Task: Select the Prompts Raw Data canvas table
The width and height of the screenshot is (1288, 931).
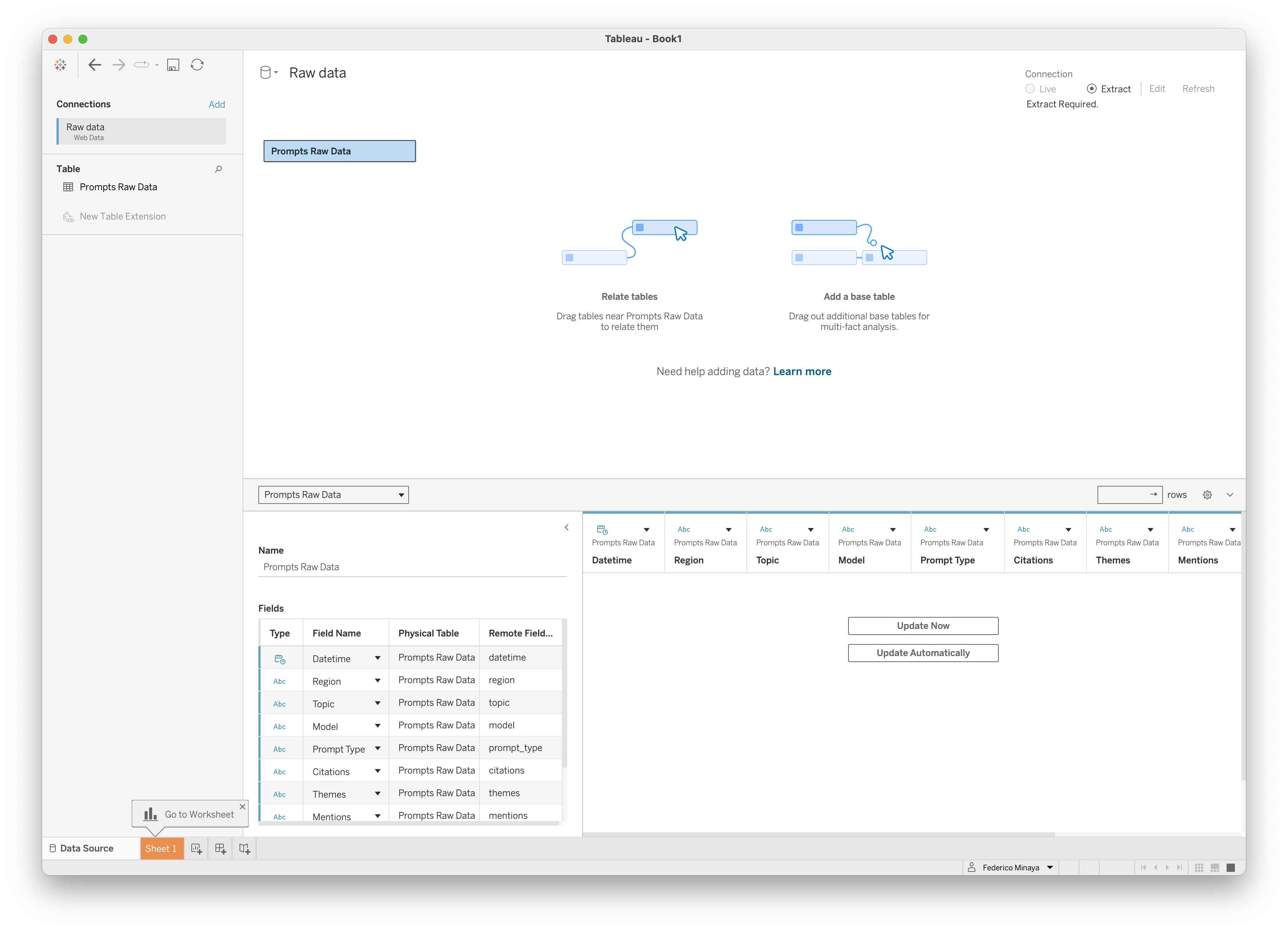Action: tap(339, 151)
